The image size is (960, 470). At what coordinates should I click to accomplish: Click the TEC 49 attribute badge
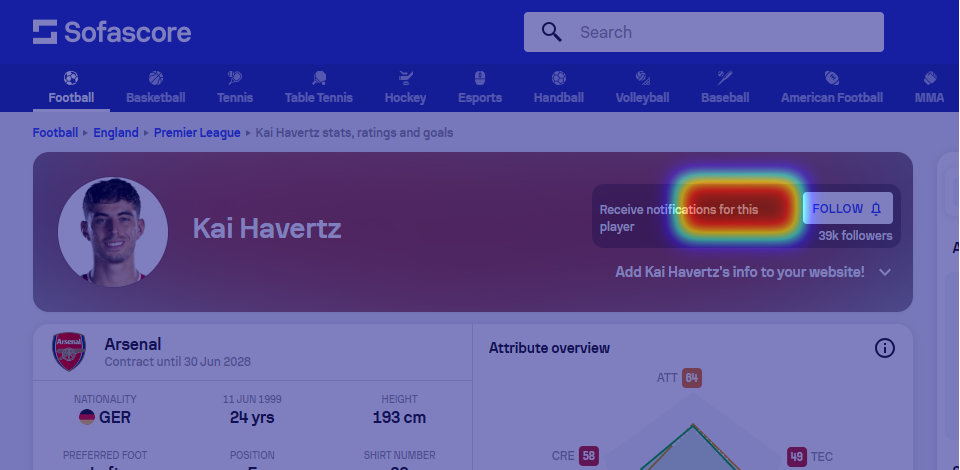pyautogui.click(x=797, y=457)
